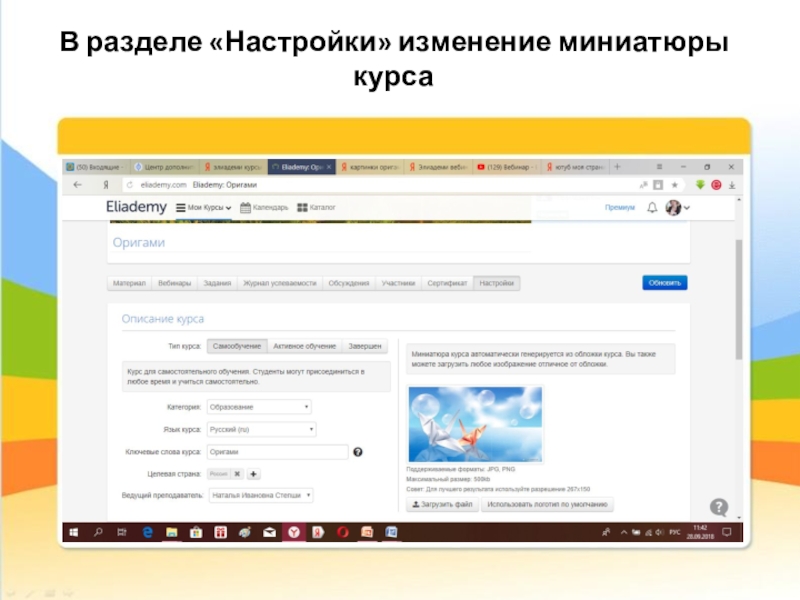The width and height of the screenshot is (800, 600).
Task: Click the keywords field containing Оригами
Action: [x=277, y=452]
